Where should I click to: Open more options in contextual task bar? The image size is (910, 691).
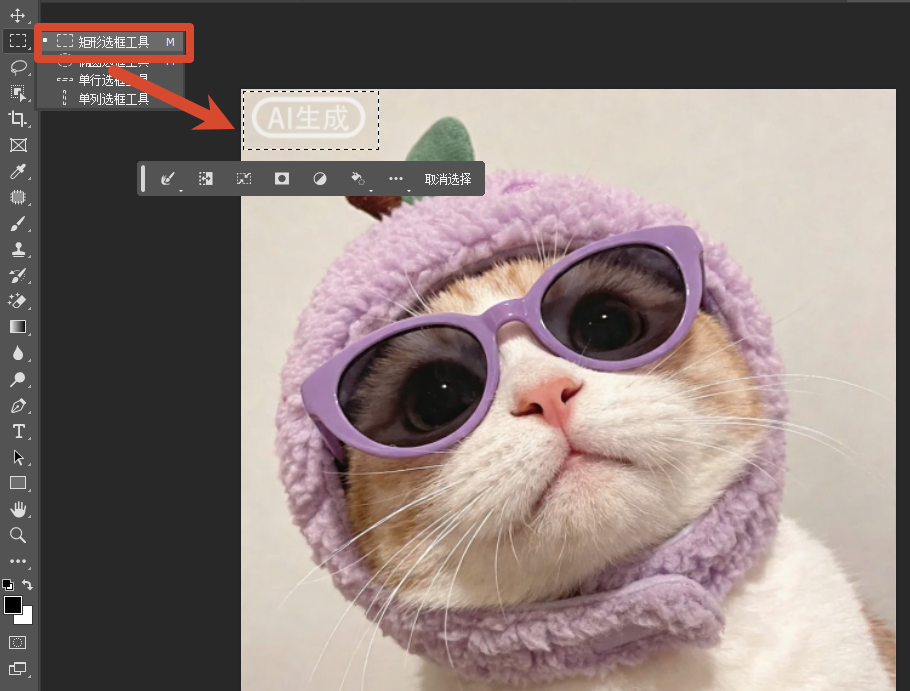pos(396,179)
